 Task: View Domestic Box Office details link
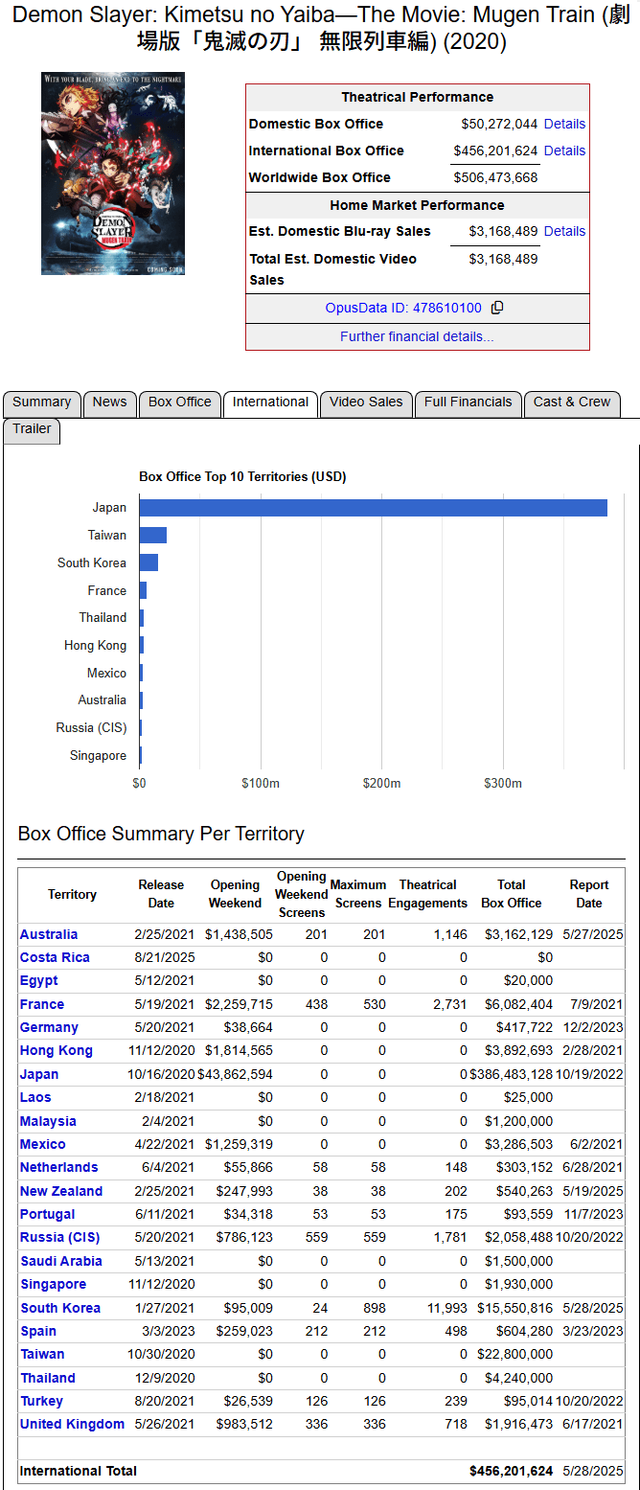tap(564, 124)
